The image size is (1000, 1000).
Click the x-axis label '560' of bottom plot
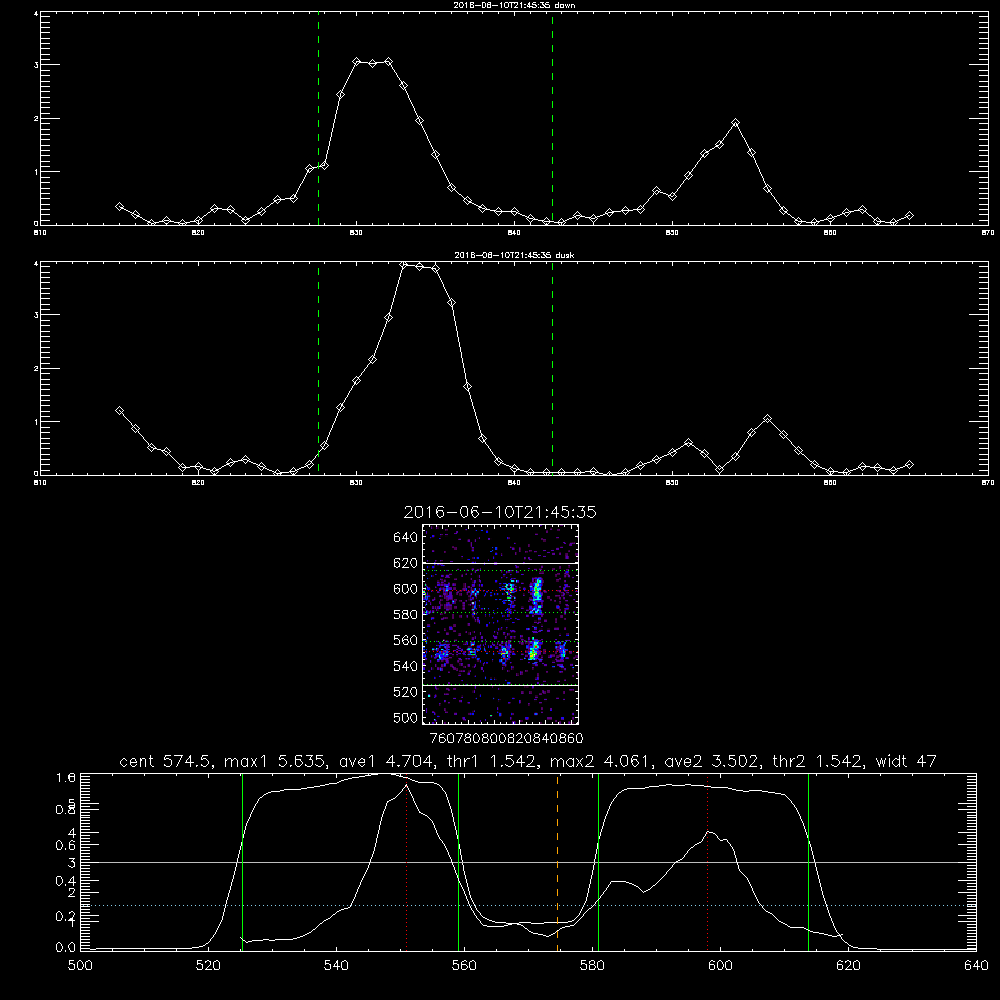click(464, 966)
